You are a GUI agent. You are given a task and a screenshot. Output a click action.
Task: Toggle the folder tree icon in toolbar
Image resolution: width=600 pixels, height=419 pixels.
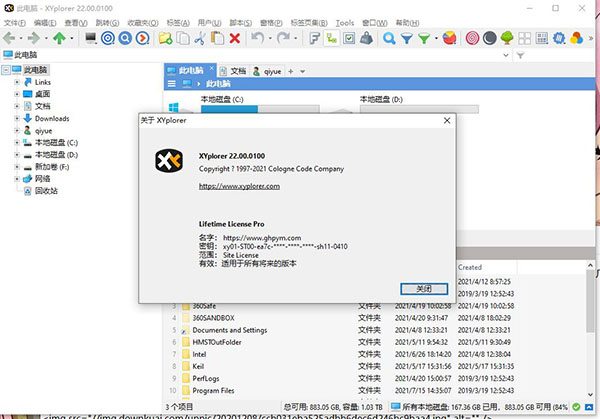click(x=331, y=38)
